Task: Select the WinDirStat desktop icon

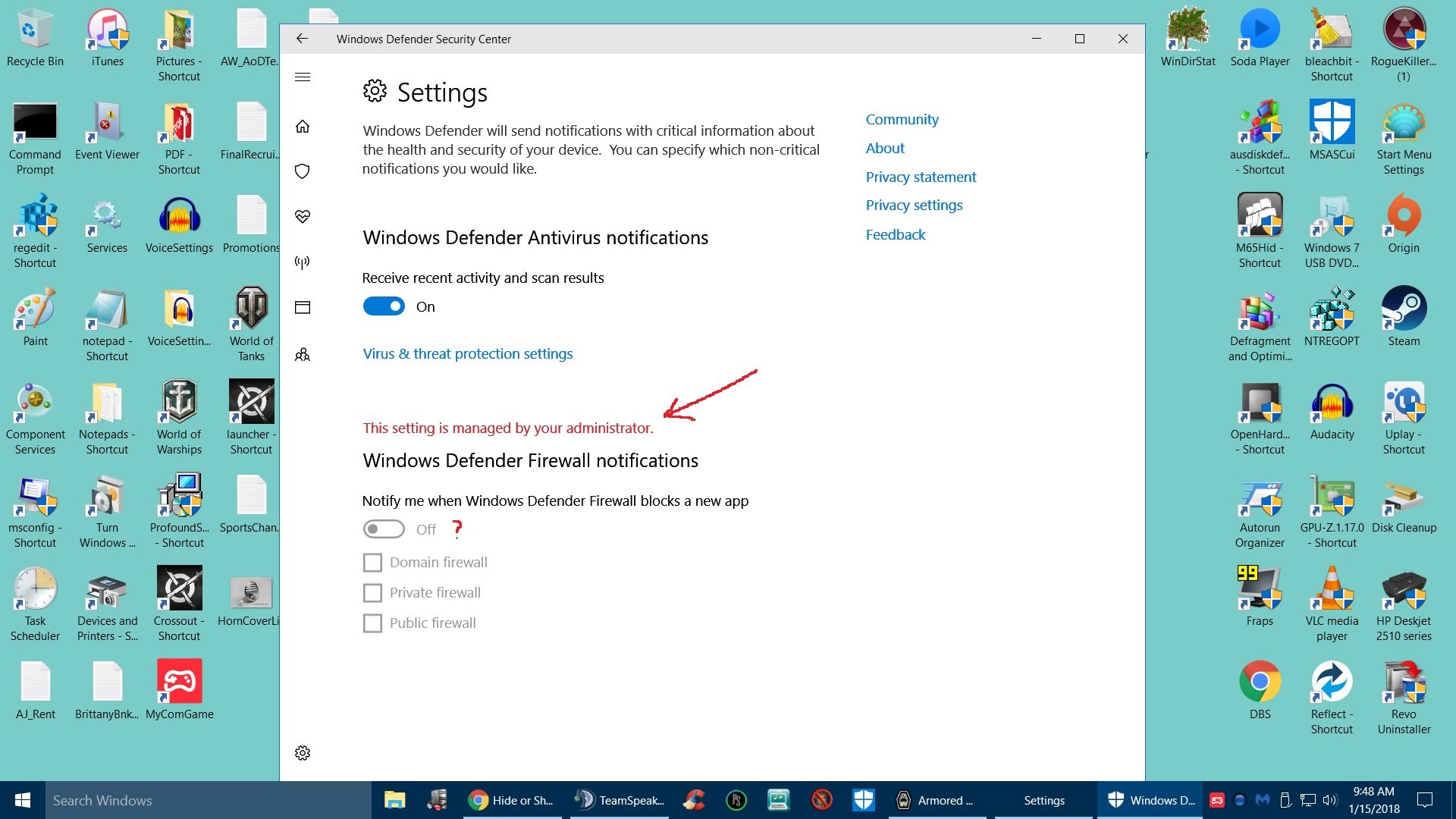Action: pos(1188,38)
